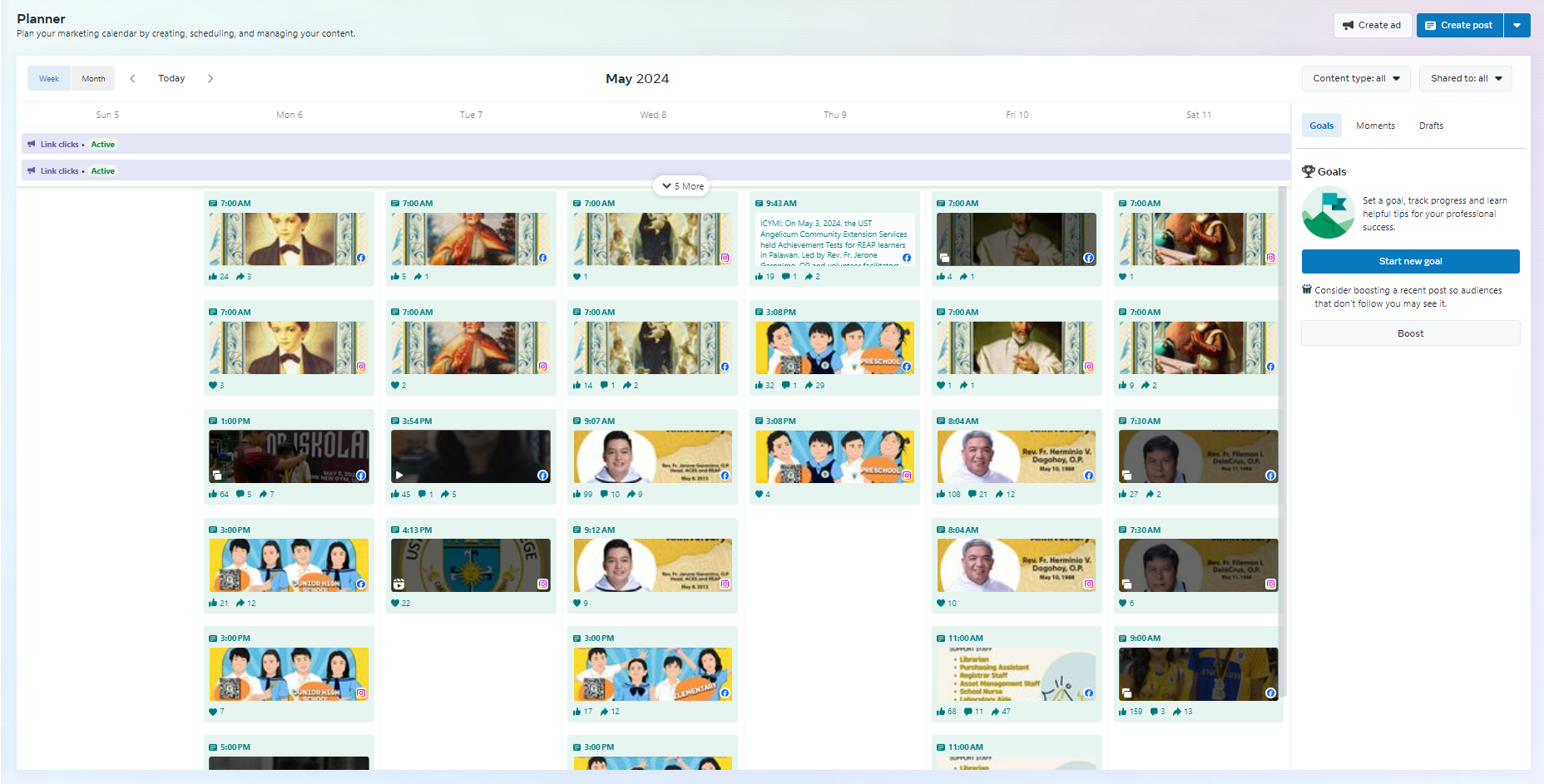Click the Create post button

pyautogui.click(x=1460, y=25)
